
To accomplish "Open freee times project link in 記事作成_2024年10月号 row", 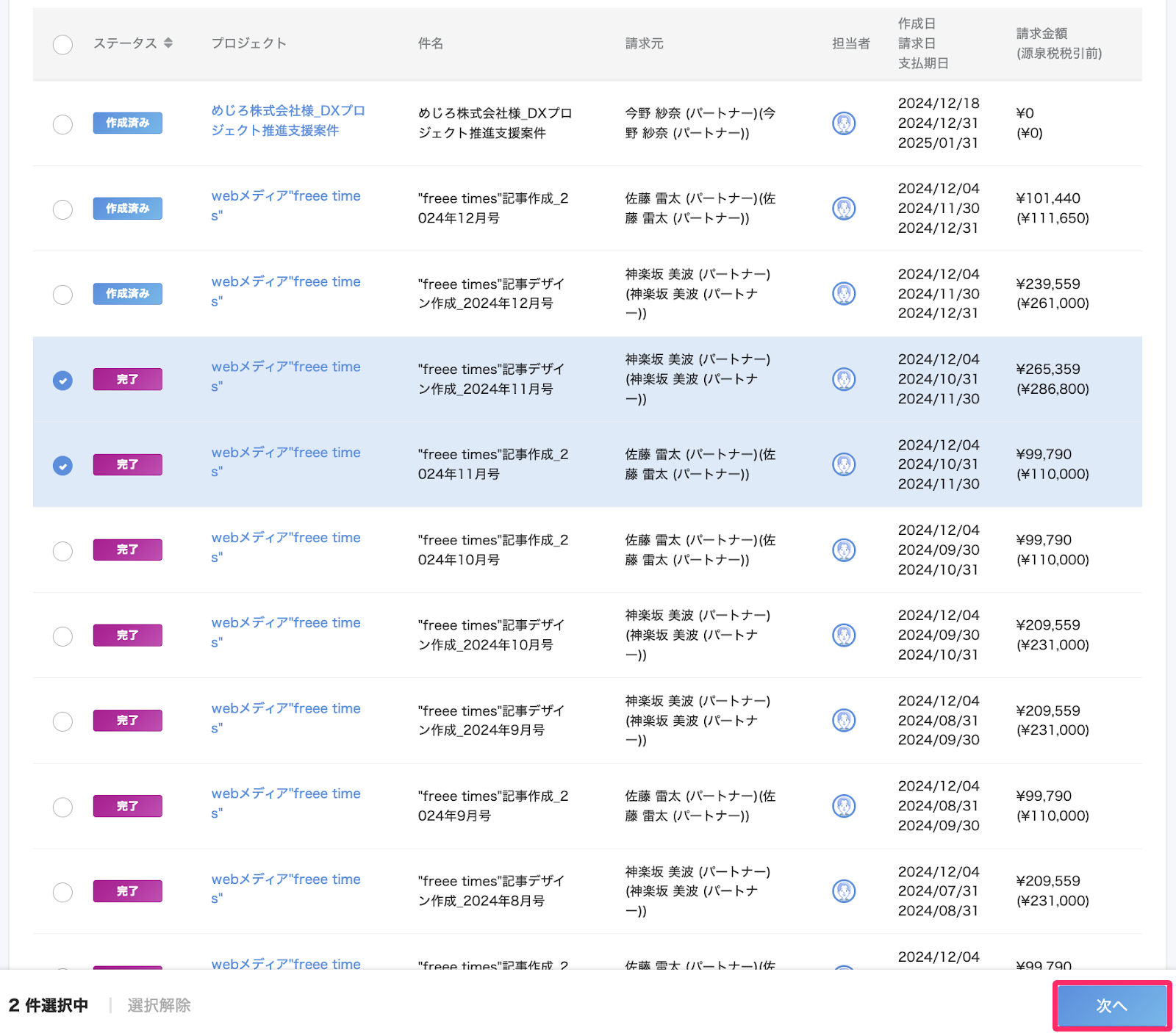I will [286, 547].
